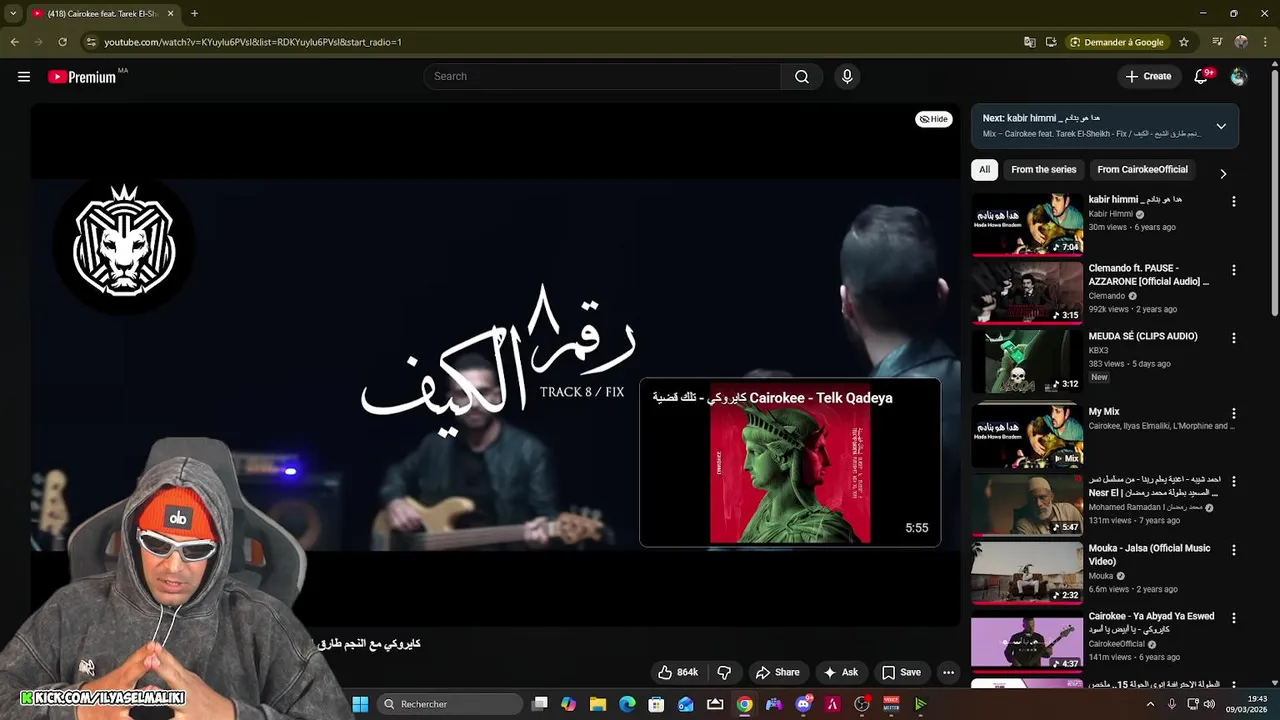Click Demander à Google button
The height and width of the screenshot is (720, 1280).
[1117, 42]
